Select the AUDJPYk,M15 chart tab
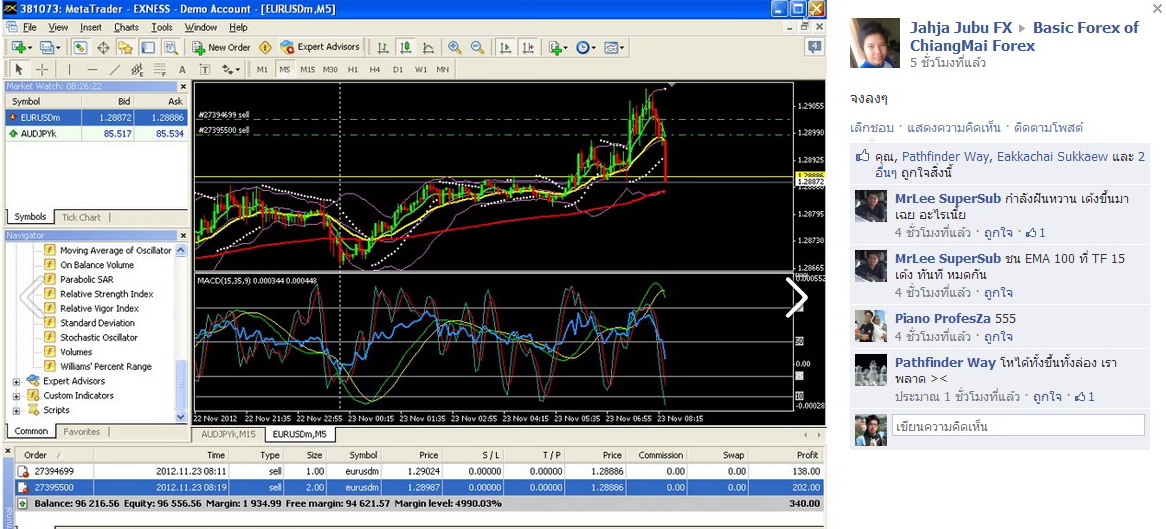1166x529 pixels. [228, 434]
